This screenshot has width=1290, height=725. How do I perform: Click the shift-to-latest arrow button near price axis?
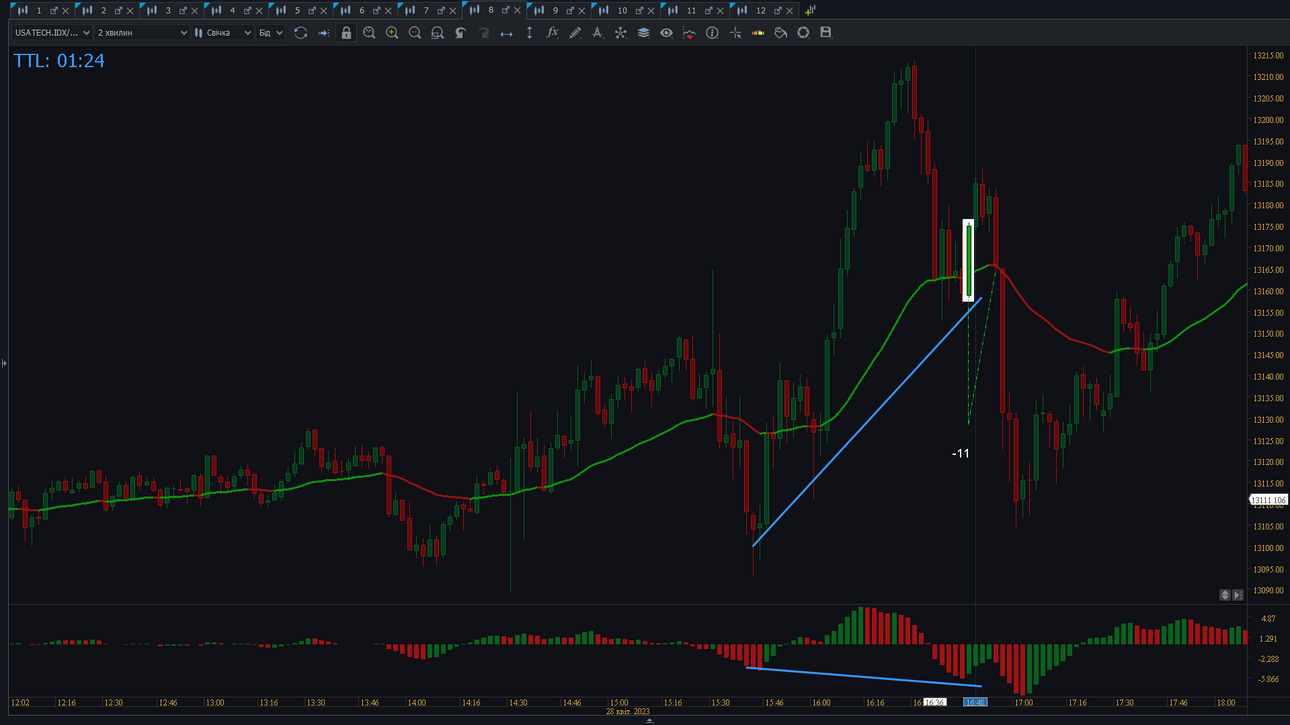coord(1238,595)
